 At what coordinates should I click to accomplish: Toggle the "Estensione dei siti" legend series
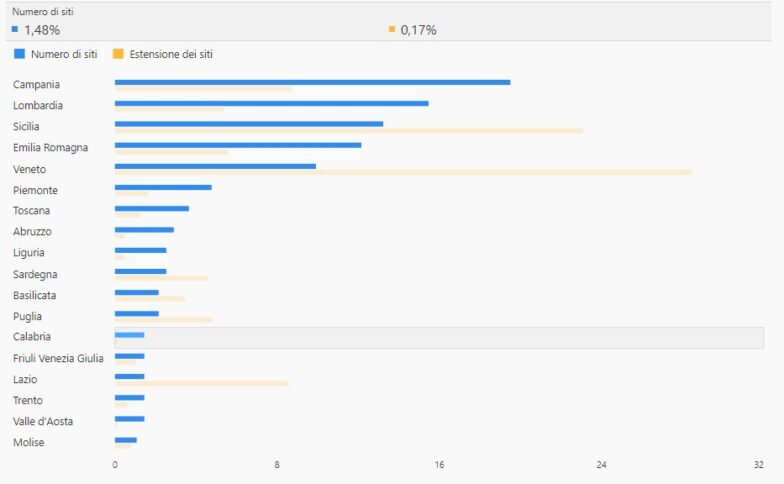(170, 54)
